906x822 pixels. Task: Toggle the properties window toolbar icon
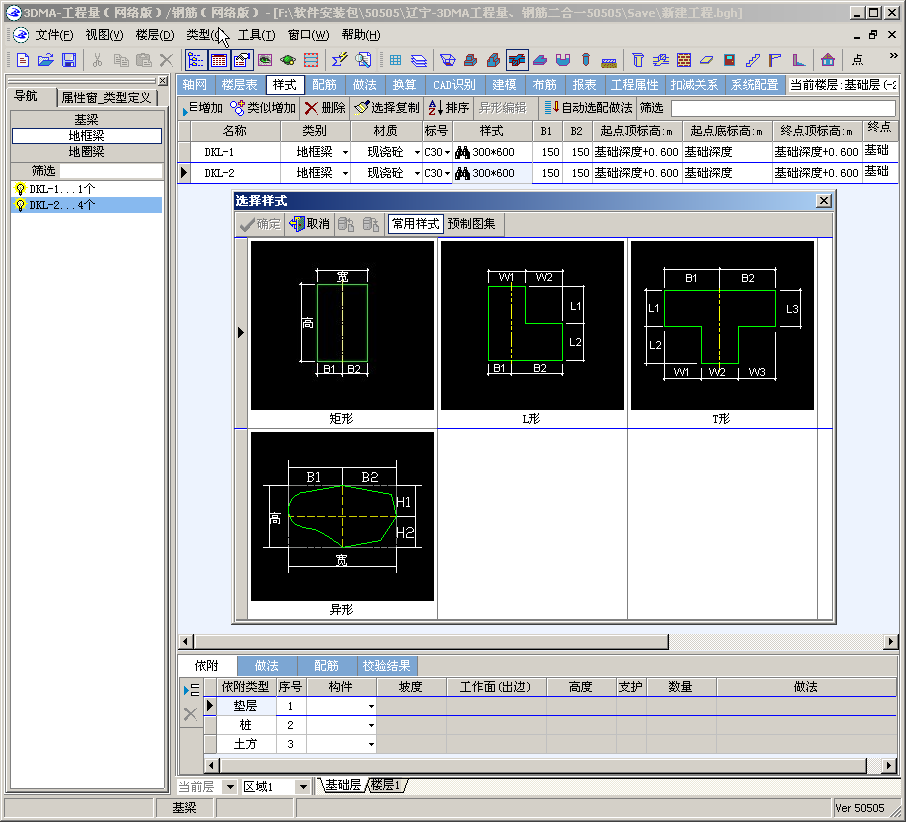click(x=242, y=60)
